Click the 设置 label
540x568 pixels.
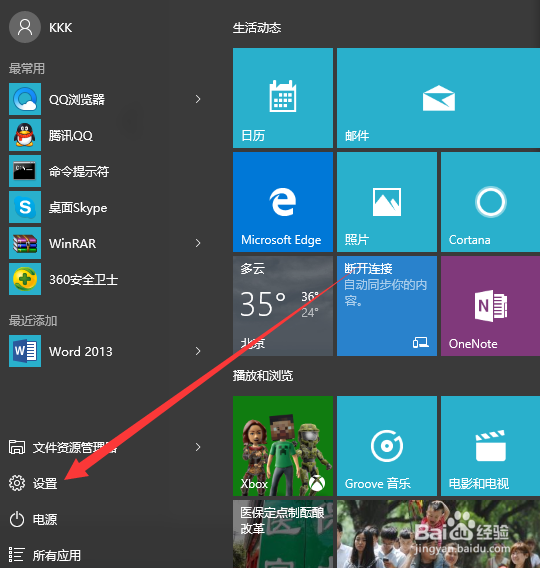click(x=45, y=484)
